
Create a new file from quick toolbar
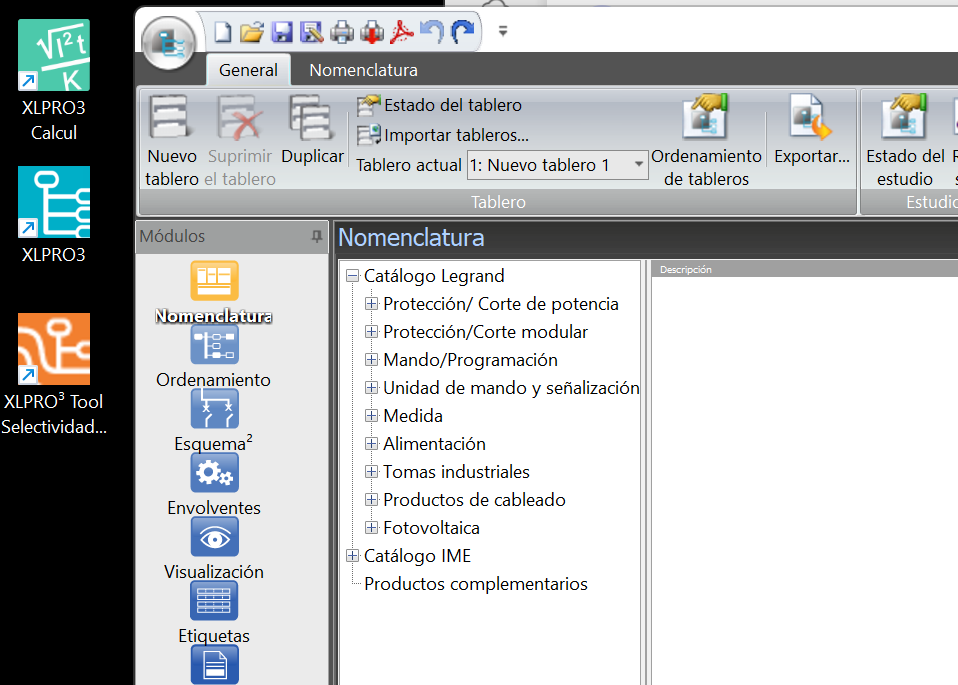[223, 31]
